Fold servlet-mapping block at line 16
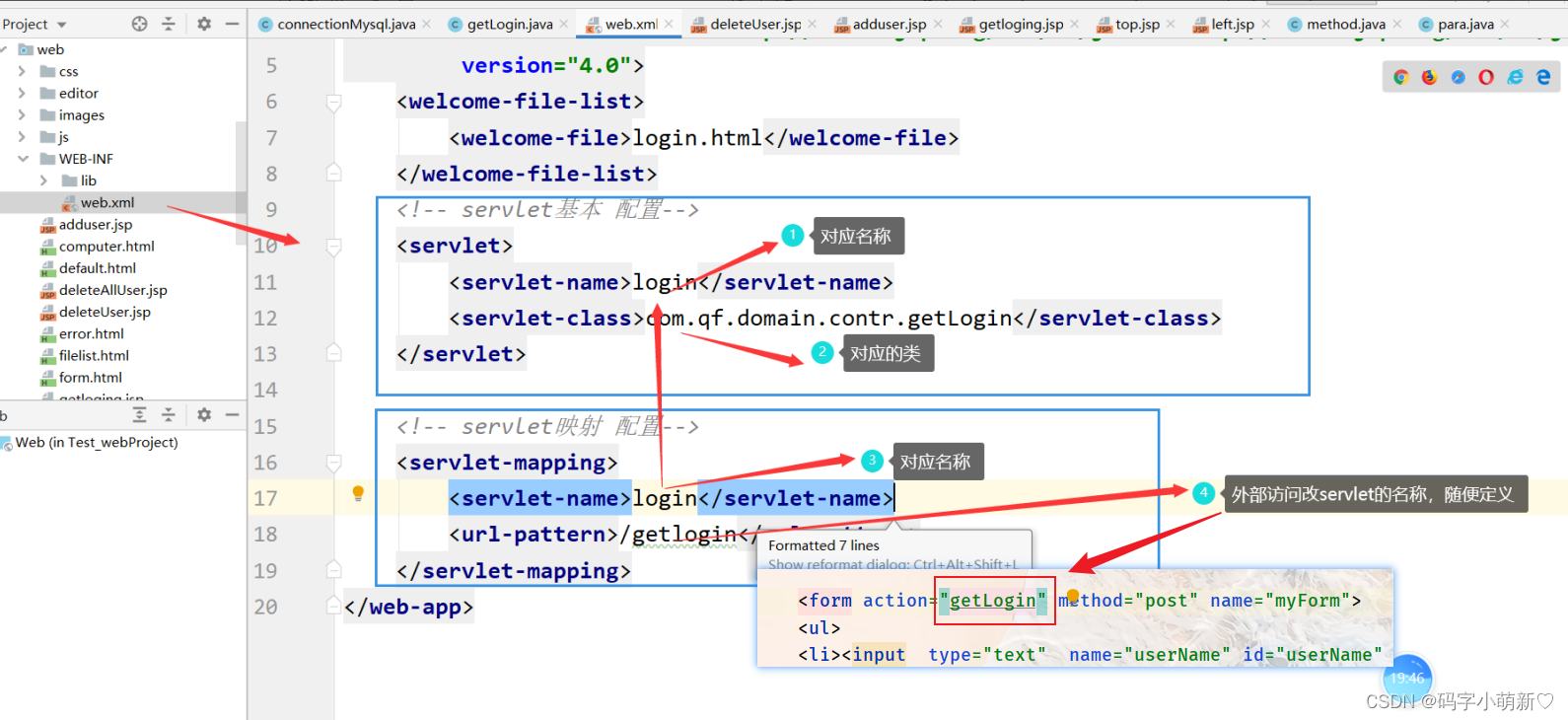 [334, 463]
